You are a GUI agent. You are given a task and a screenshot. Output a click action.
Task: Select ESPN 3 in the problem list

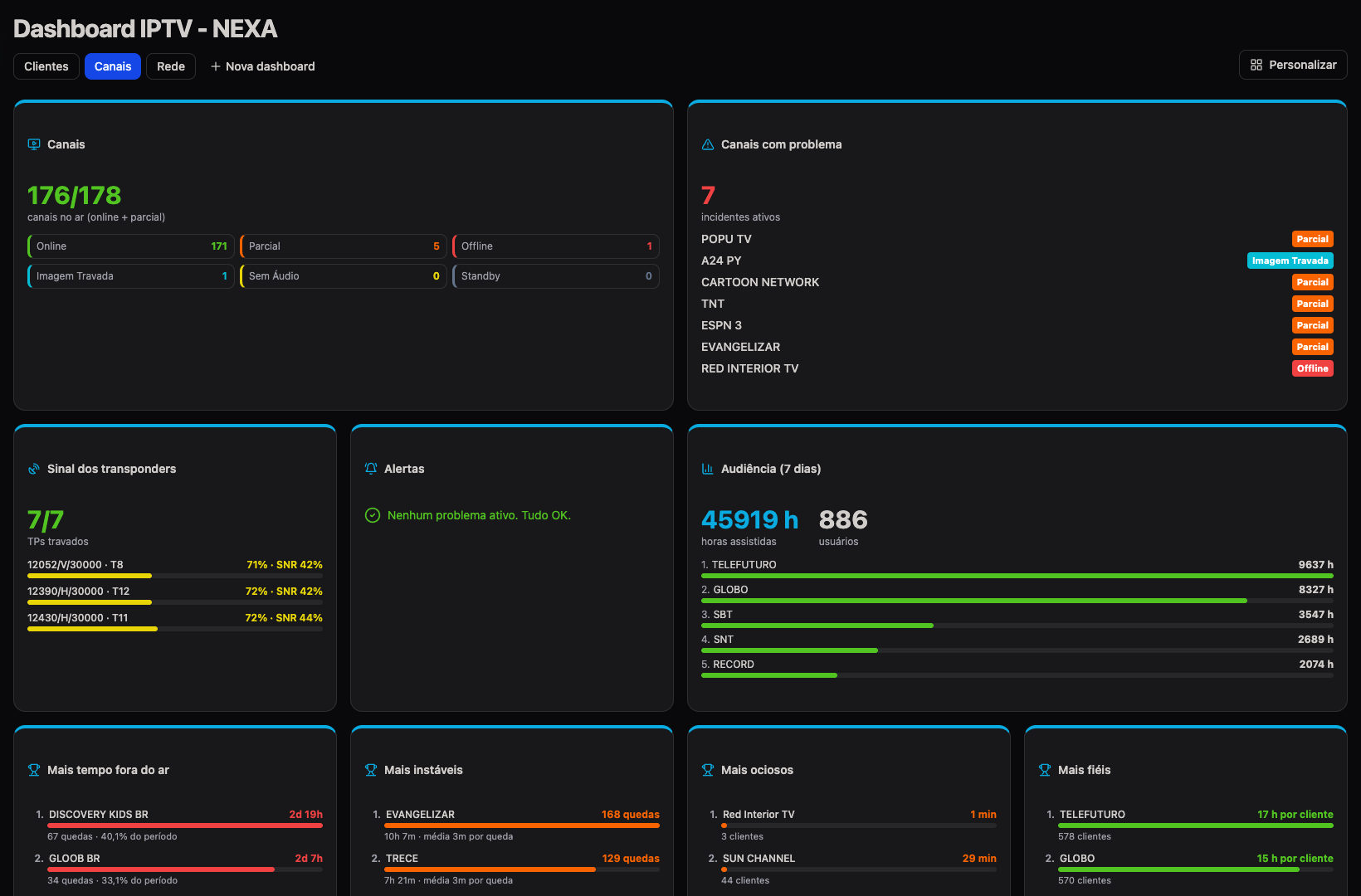[x=721, y=325]
